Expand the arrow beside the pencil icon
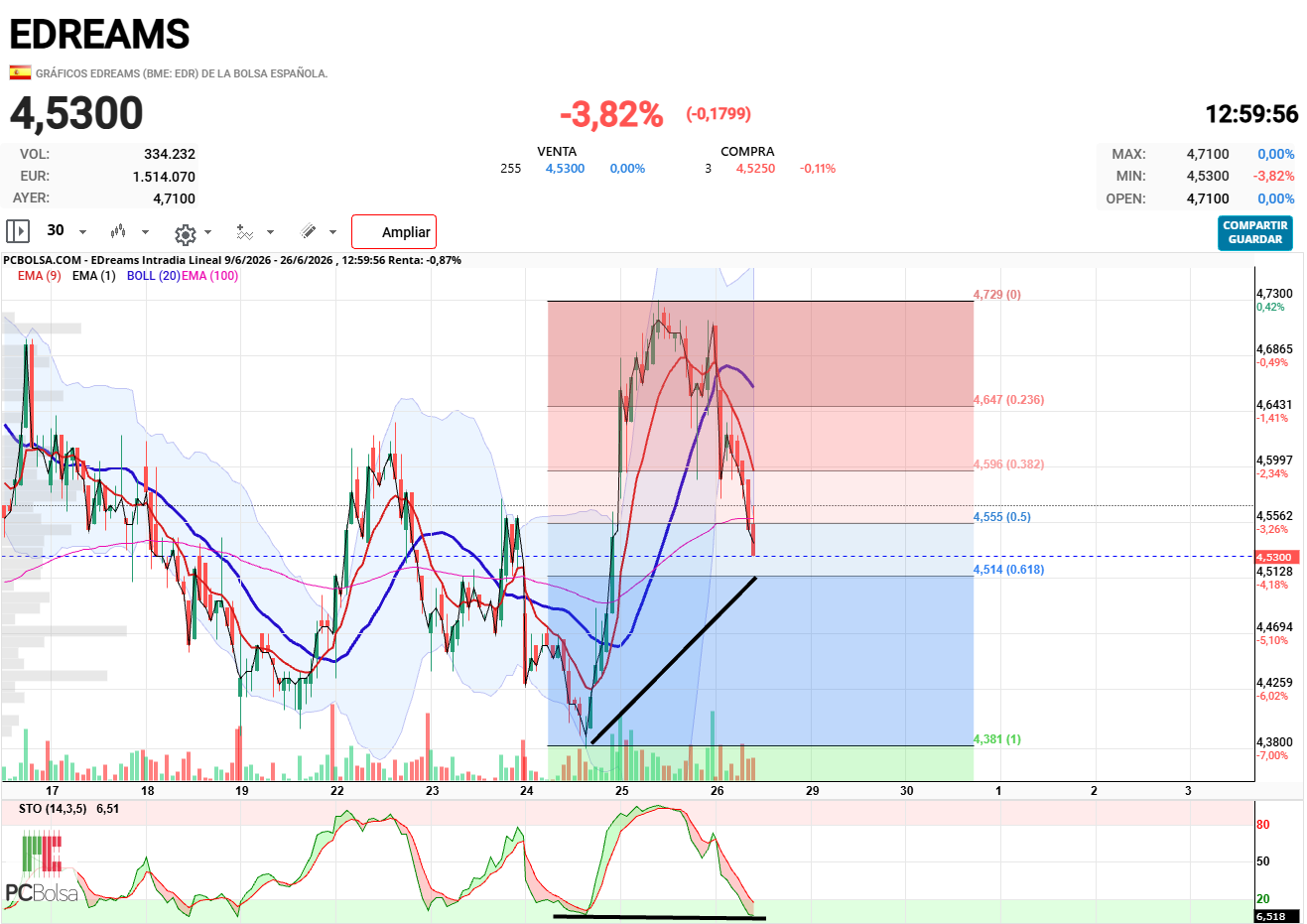Screen dimensions: 1307x924 click(x=332, y=232)
